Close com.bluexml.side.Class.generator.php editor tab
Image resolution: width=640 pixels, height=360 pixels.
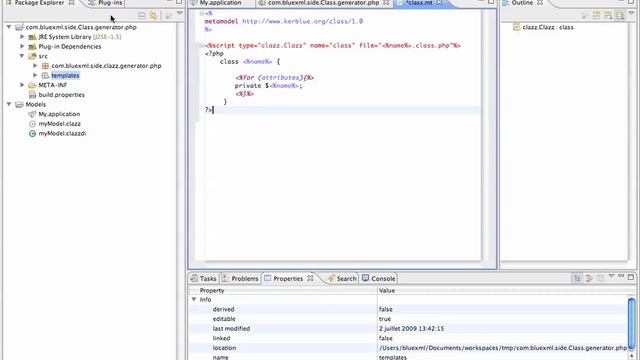[x=386, y=3]
